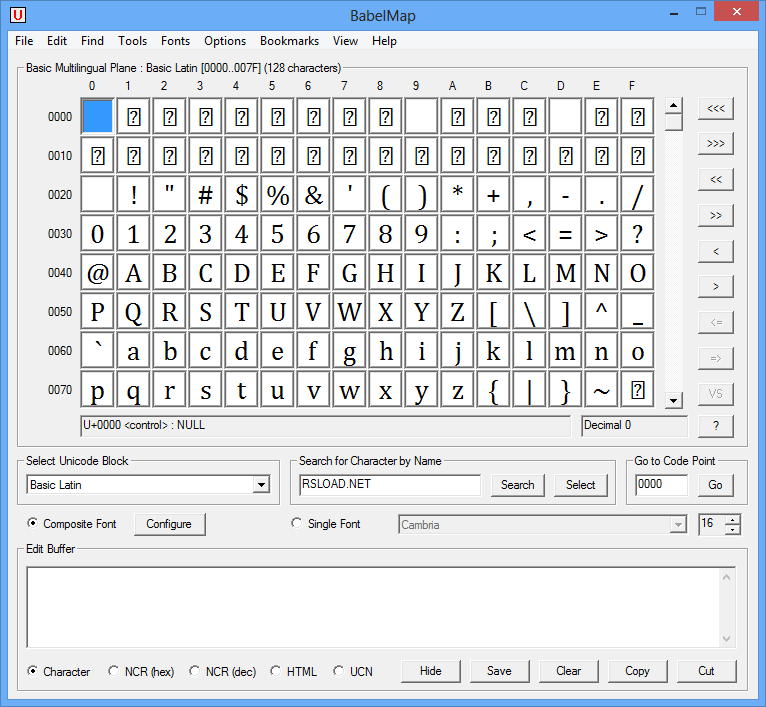Choose the HTML radio option
Viewport: 766px width, 707px height.
coord(276,671)
